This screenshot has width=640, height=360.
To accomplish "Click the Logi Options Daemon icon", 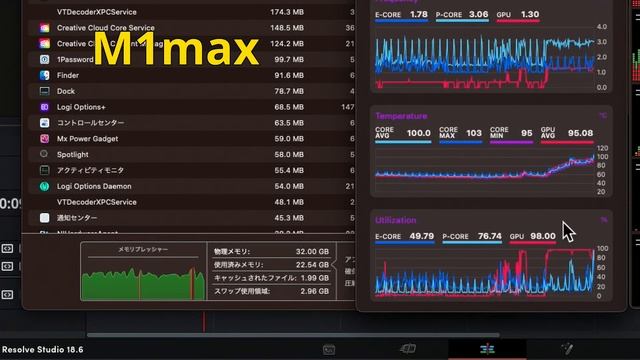I will (x=44, y=186).
